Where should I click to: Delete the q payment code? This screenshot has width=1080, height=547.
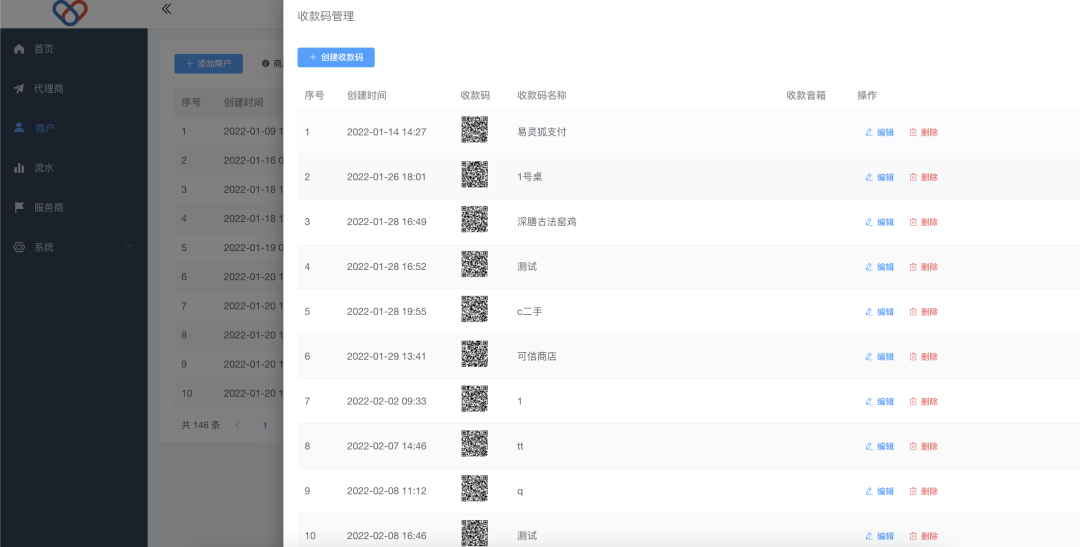924,491
